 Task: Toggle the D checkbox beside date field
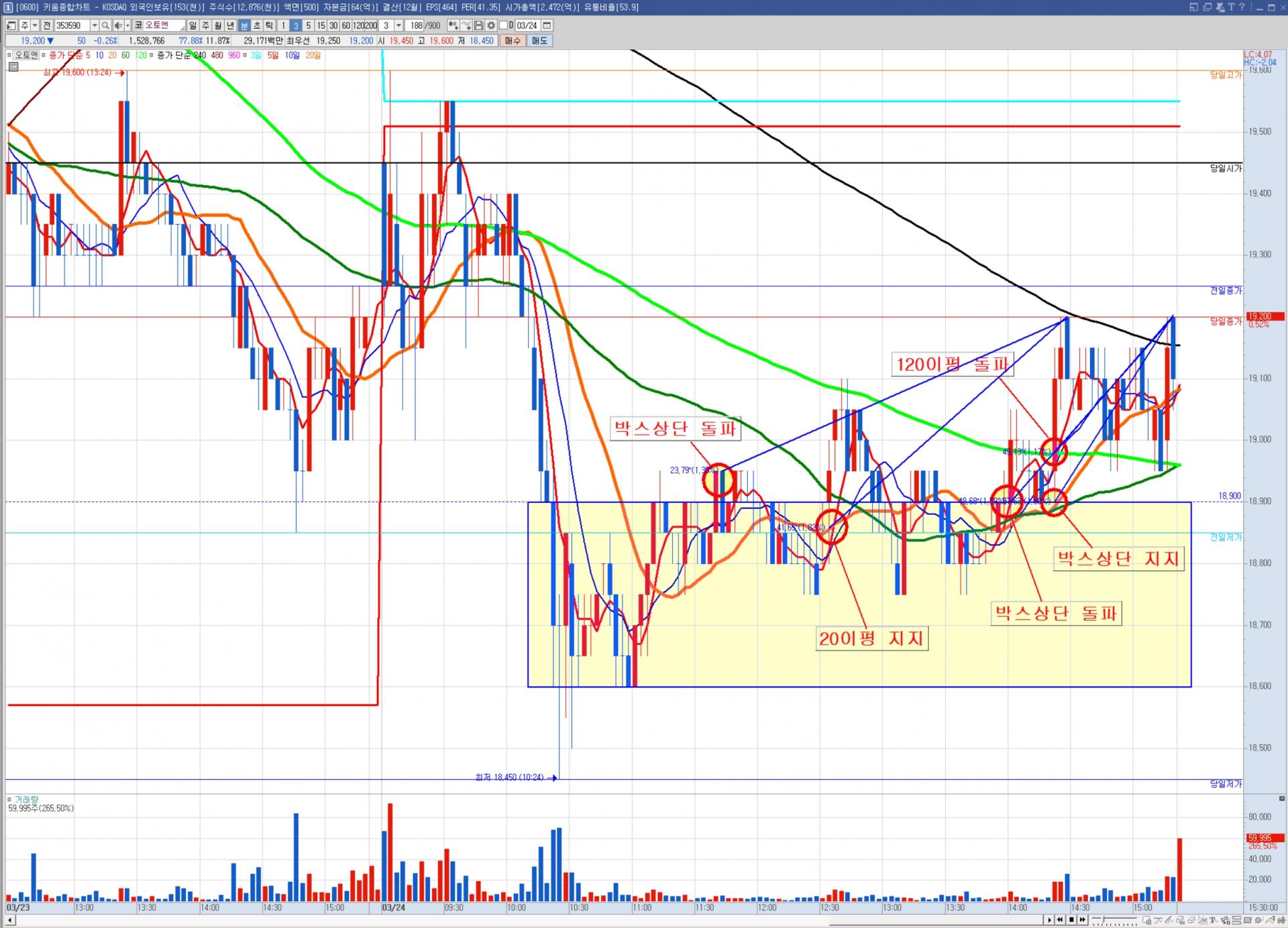click(x=503, y=25)
